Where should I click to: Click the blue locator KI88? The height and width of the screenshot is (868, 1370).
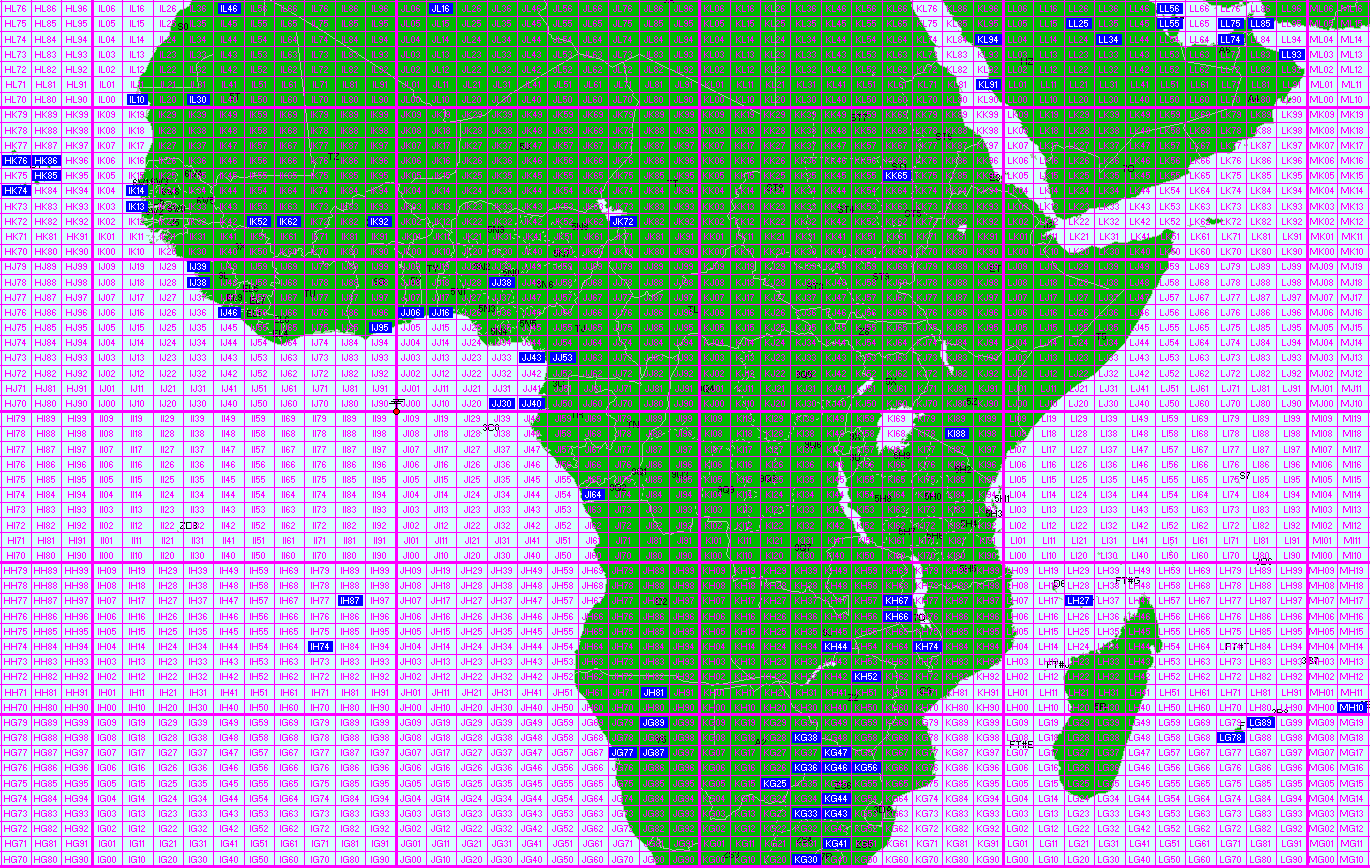(957, 433)
